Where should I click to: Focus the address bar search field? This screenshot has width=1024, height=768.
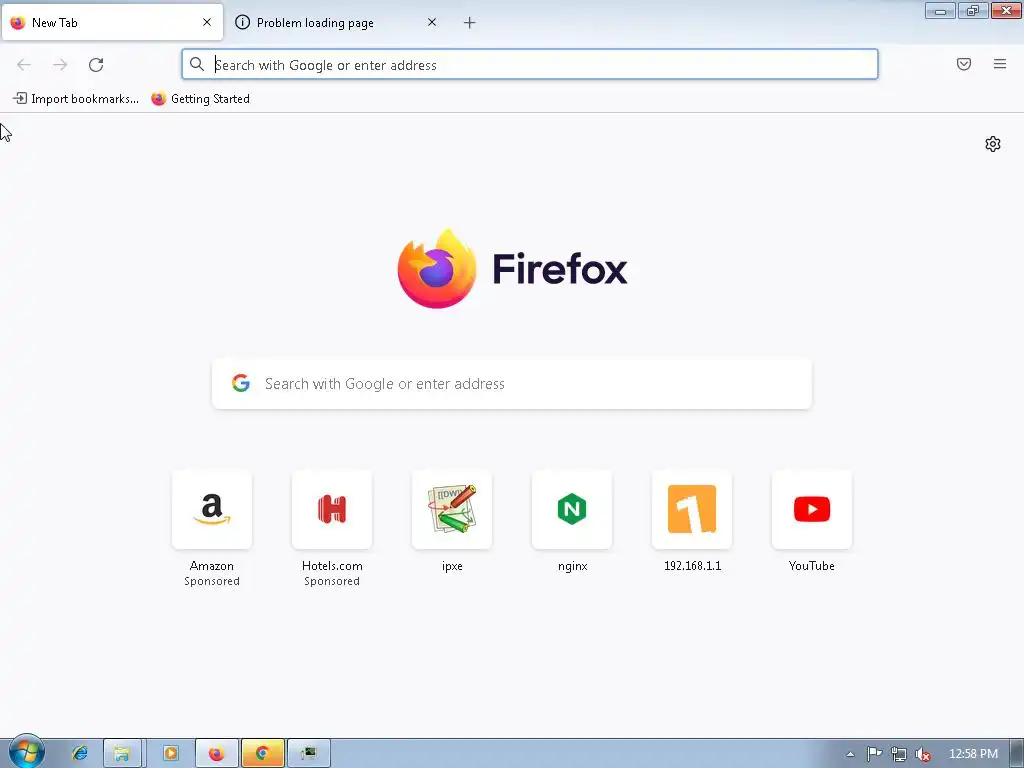tap(530, 65)
